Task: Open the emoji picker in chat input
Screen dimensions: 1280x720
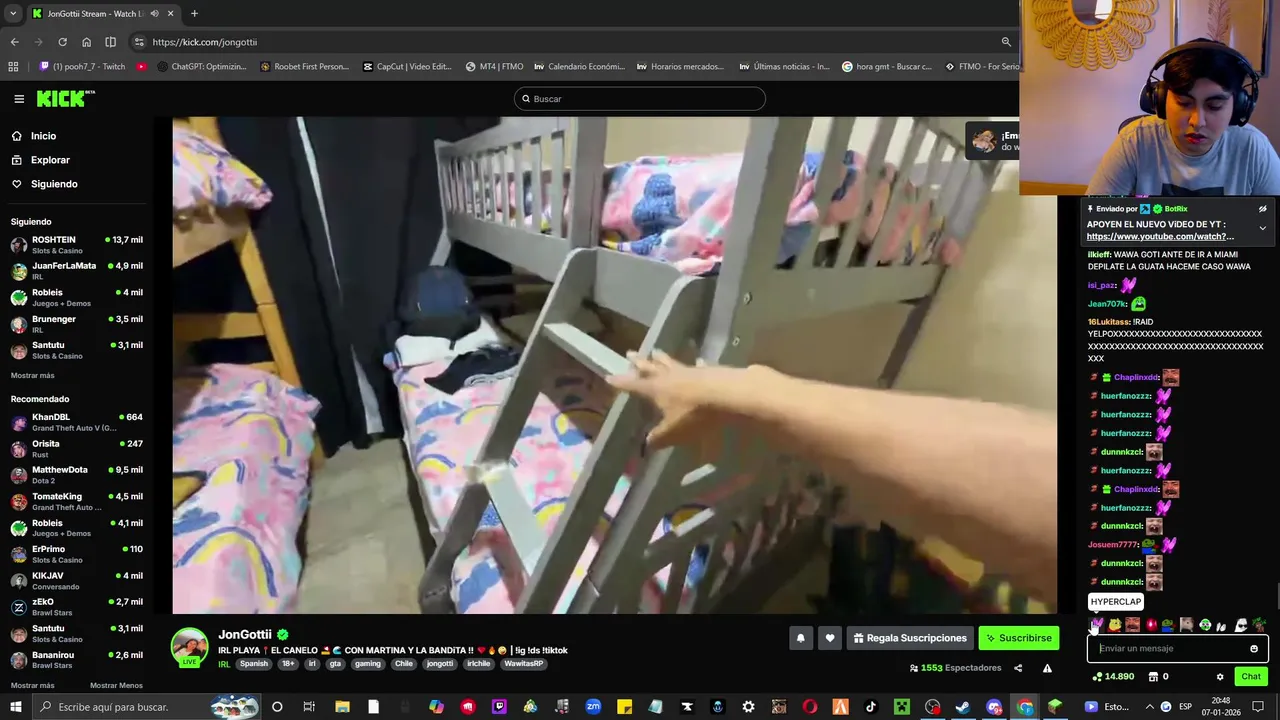Action: [x=1254, y=649]
